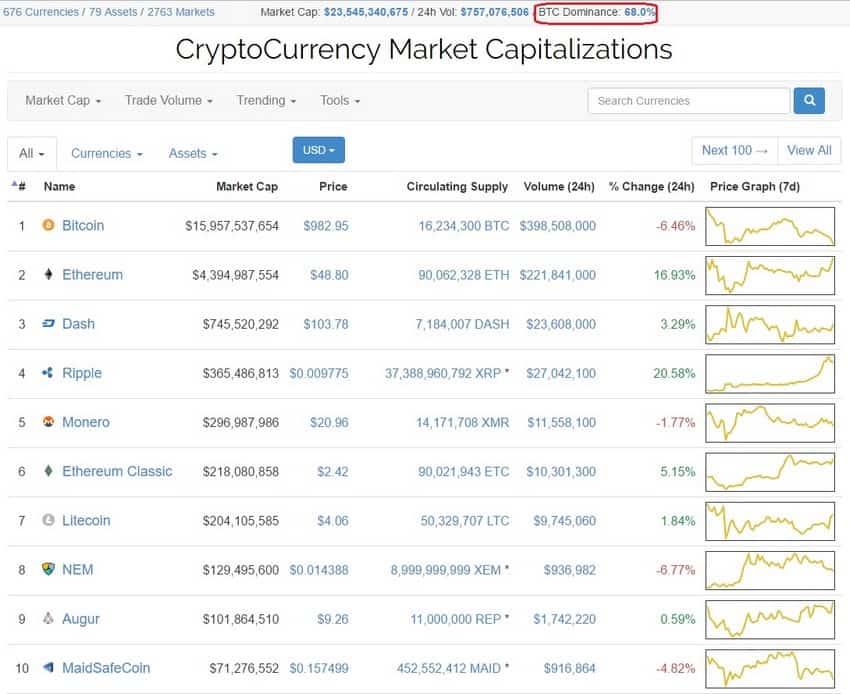This screenshot has width=850, height=694.
Task: Click the Litecoin coin icon
Action: click(50, 520)
